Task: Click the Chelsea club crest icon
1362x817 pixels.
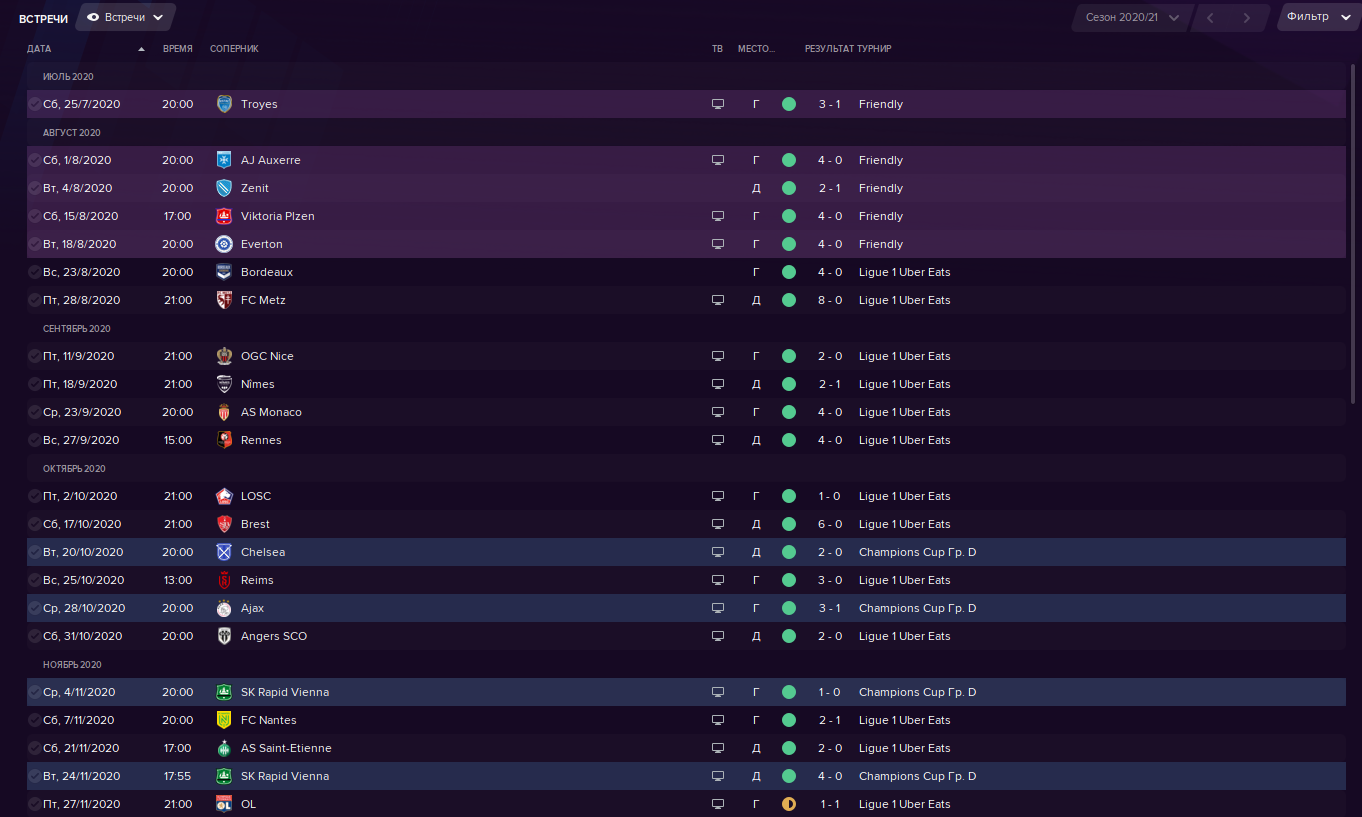Action: 224,552
